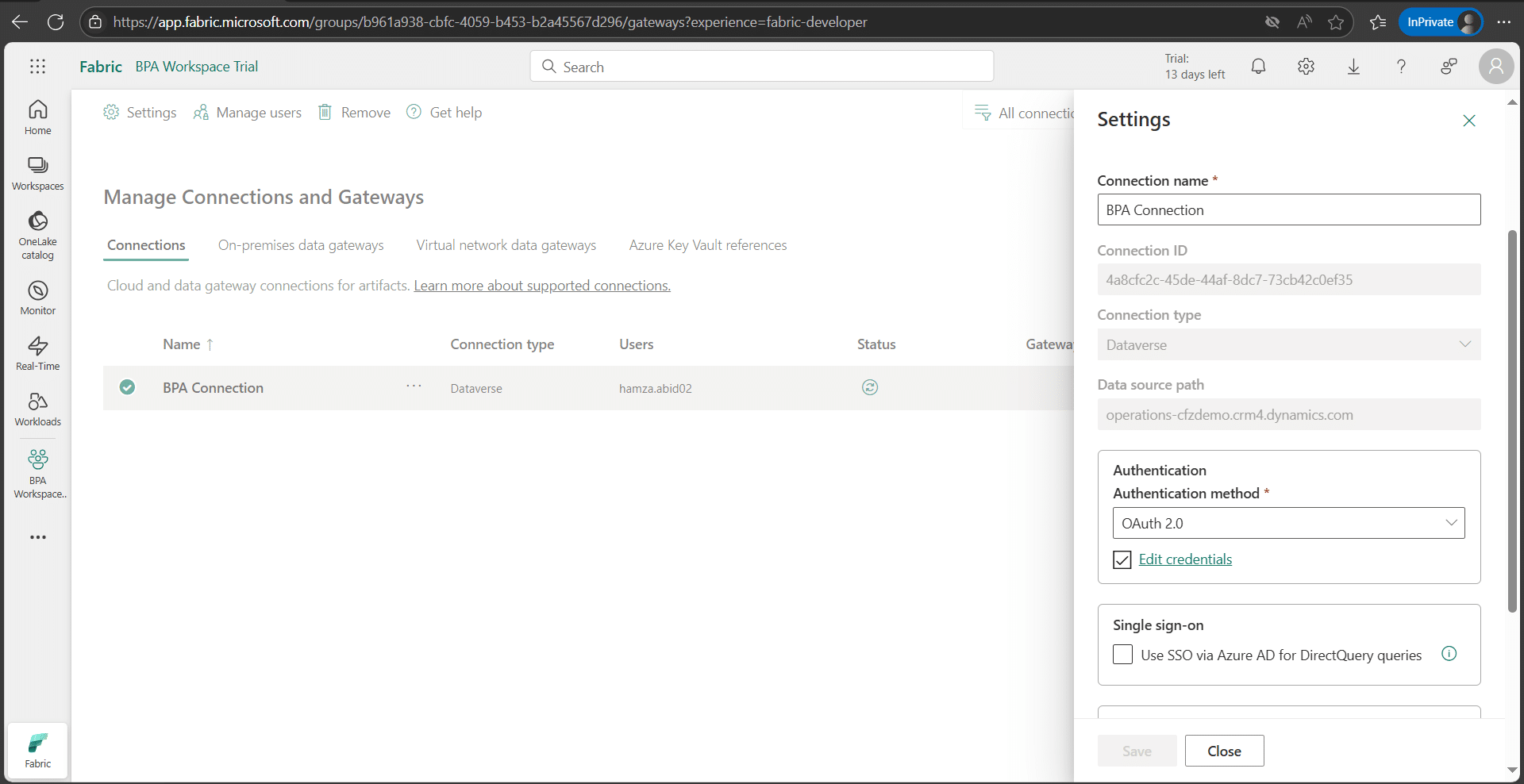The height and width of the screenshot is (784, 1524).
Task: Switch to On-premises data gateways tab
Action: click(301, 245)
